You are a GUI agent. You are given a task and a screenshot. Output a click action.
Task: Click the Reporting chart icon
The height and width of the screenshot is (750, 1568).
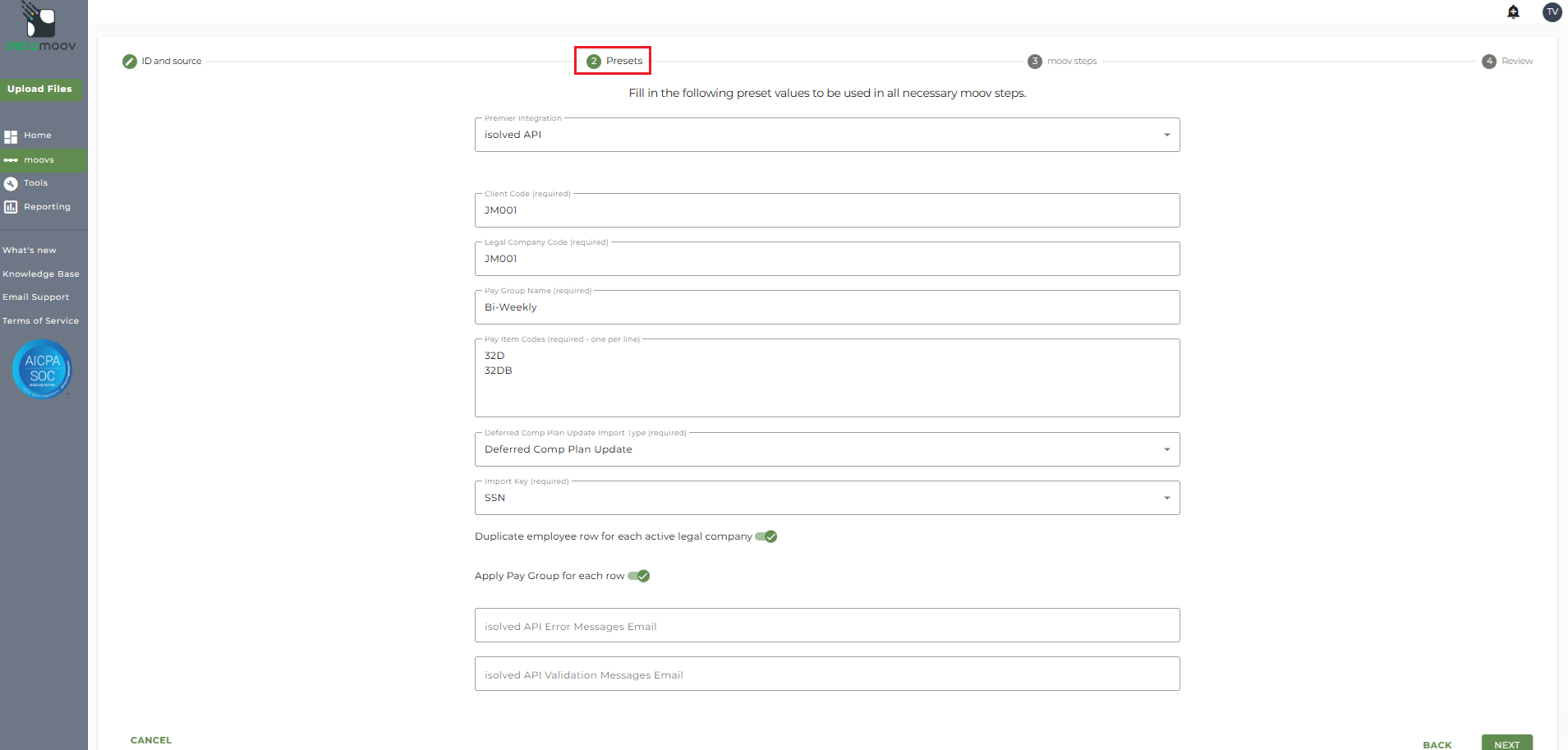[11, 207]
